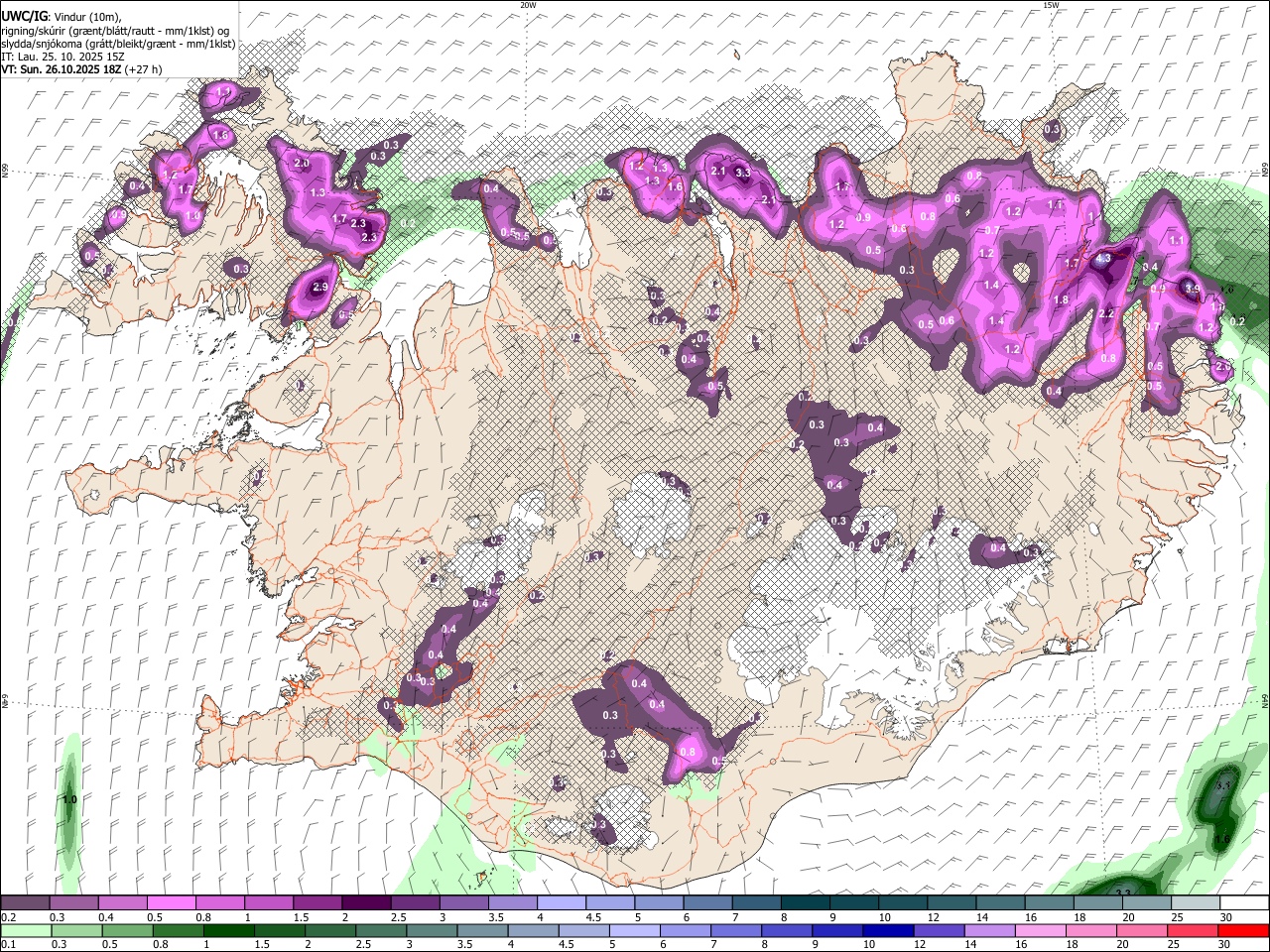Click the '2.2' snowfall value on the map
The height and width of the screenshot is (952, 1270).
point(1108,313)
